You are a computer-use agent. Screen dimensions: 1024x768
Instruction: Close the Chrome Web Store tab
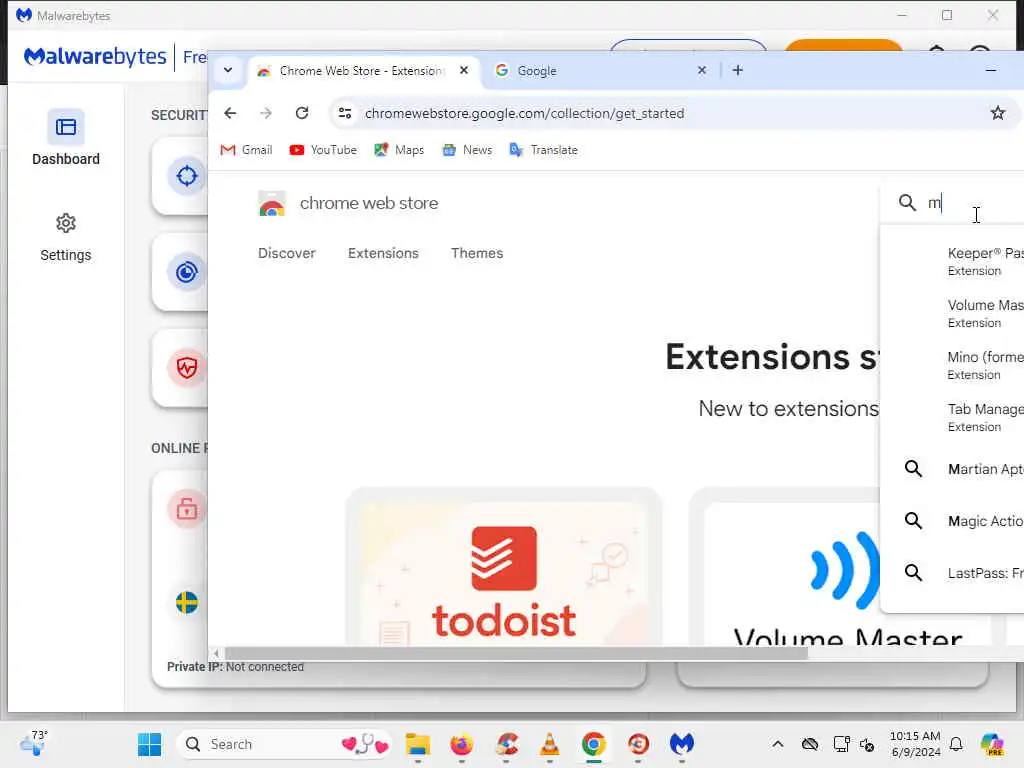click(x=464, y=70)
